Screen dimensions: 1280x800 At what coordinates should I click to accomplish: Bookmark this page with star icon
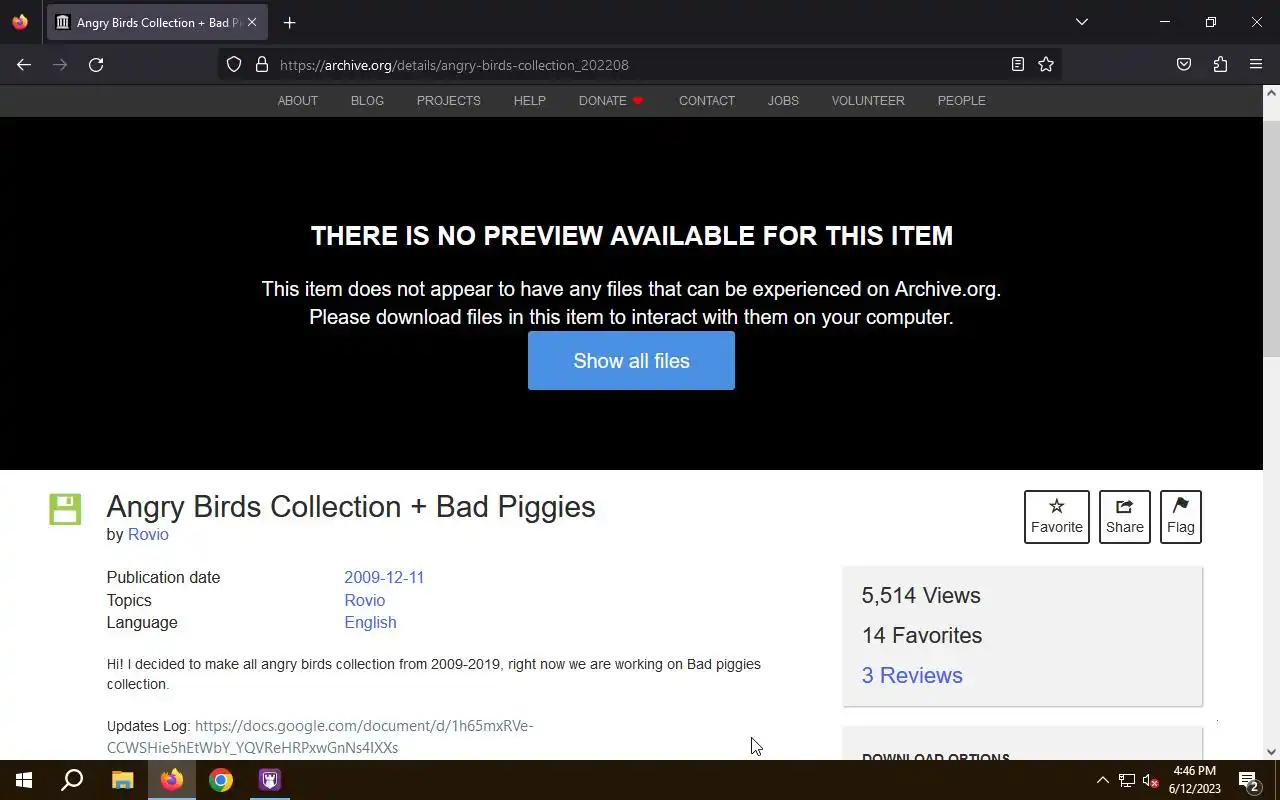(x=1046, y=65)
